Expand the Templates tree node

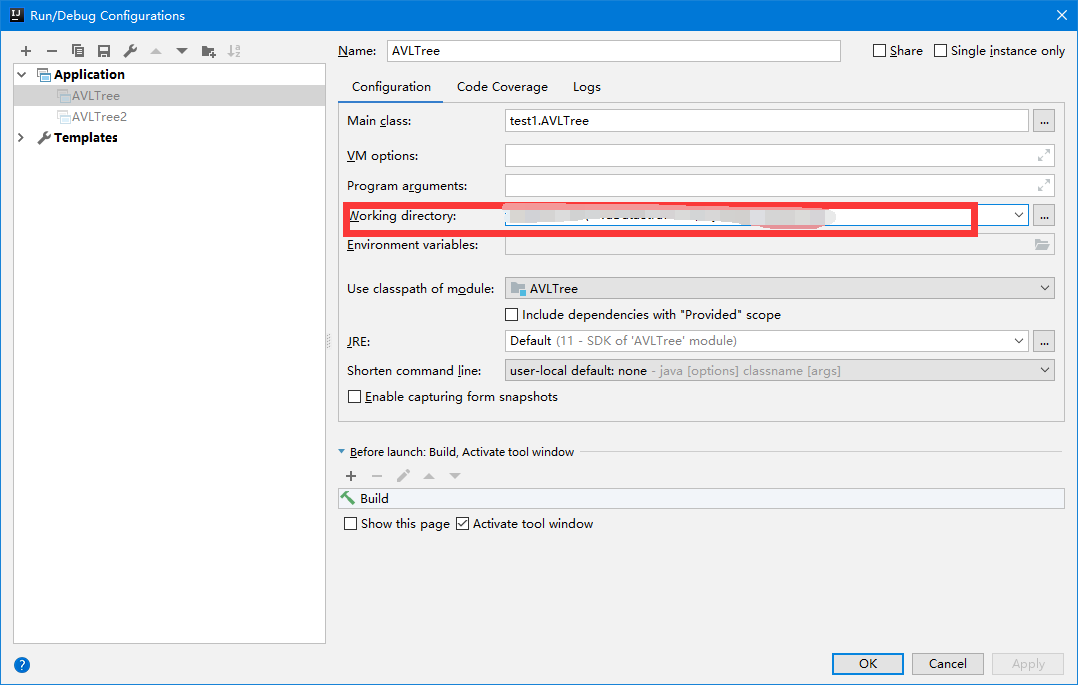point(21,138)
